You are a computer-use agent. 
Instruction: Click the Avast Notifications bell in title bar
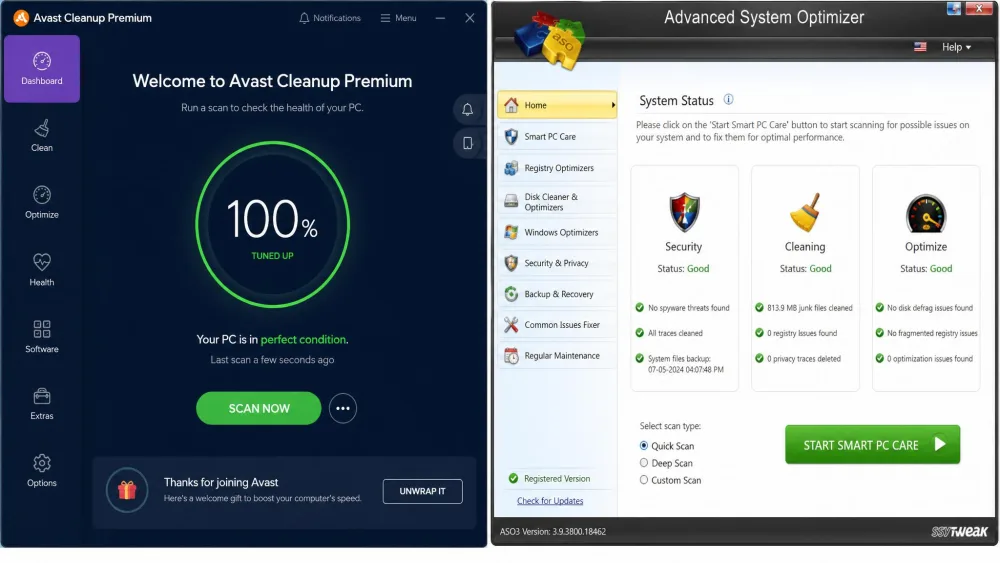click(330, 18)
